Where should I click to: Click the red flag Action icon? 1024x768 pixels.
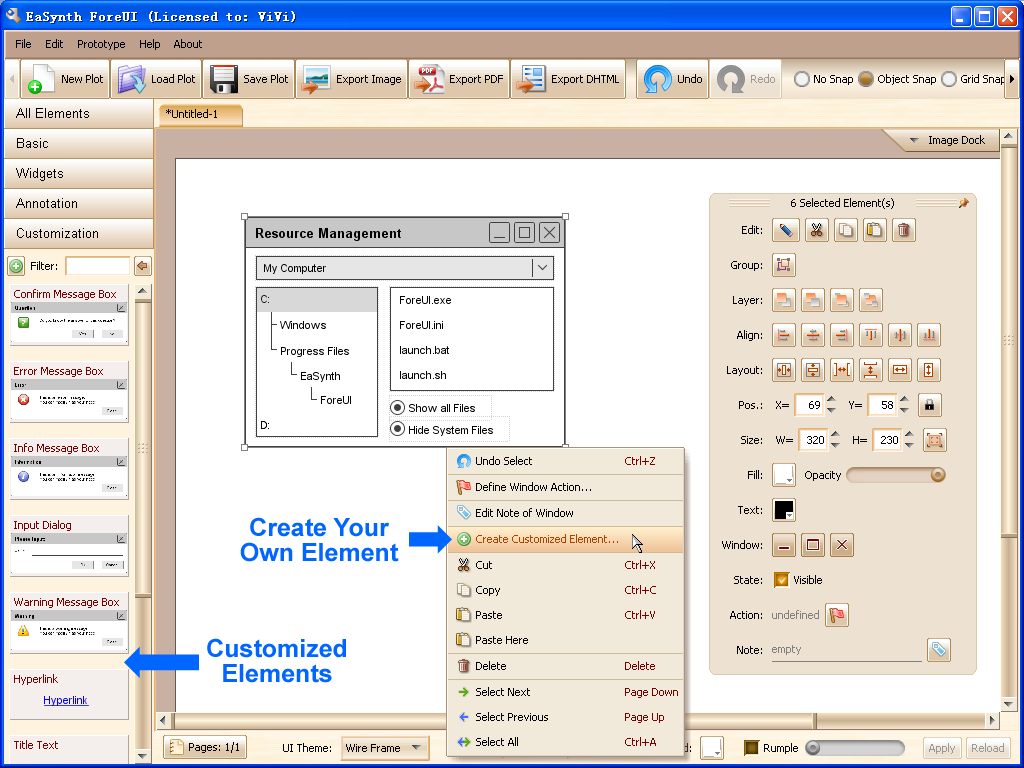tap(837, 615)
